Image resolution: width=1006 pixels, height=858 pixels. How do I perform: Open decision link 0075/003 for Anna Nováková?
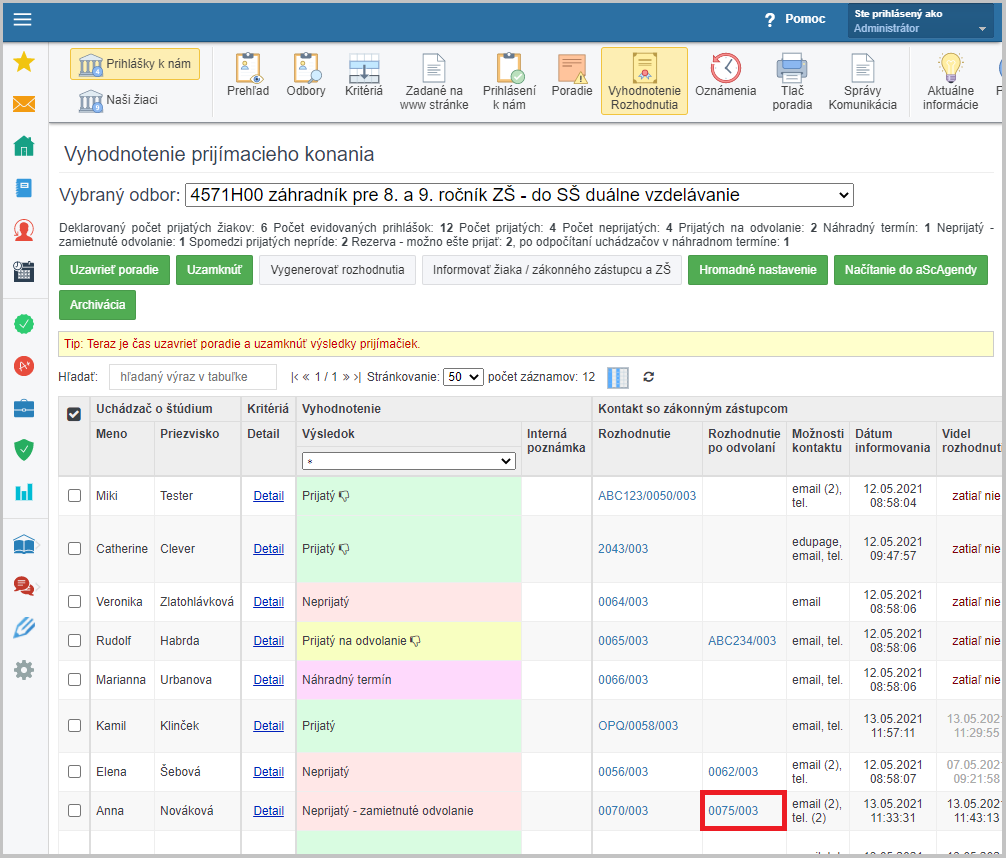[733, 811]
